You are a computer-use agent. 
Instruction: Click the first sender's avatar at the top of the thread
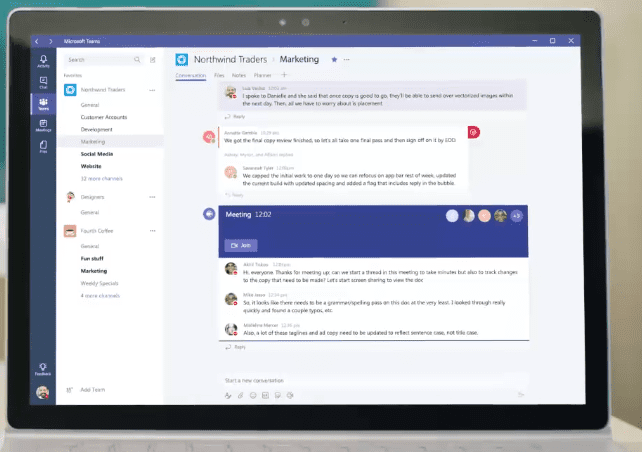(x=231, y=92)
